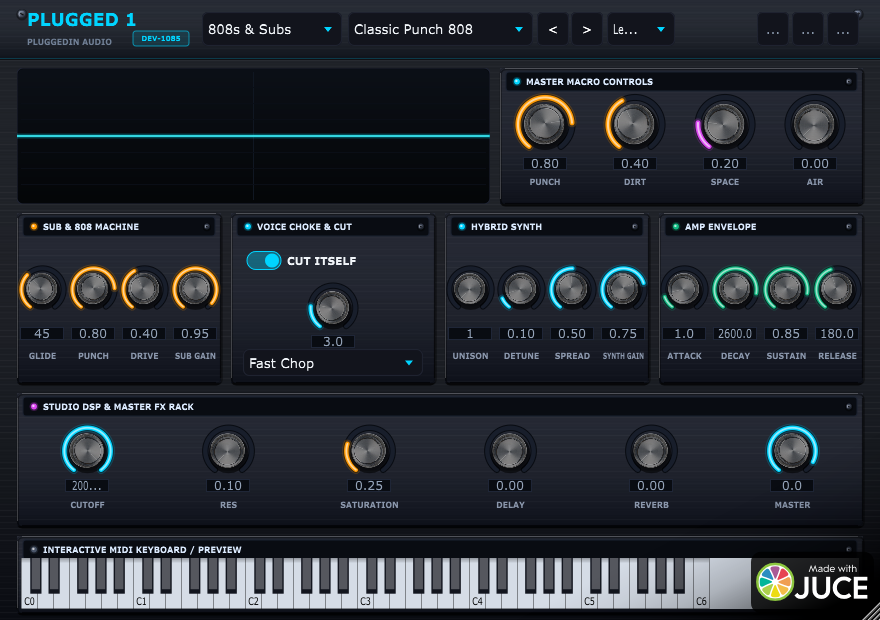The image size is (880, 620).
Task: Click the DIRT macro knob
Action: click(x=634, y=123)
